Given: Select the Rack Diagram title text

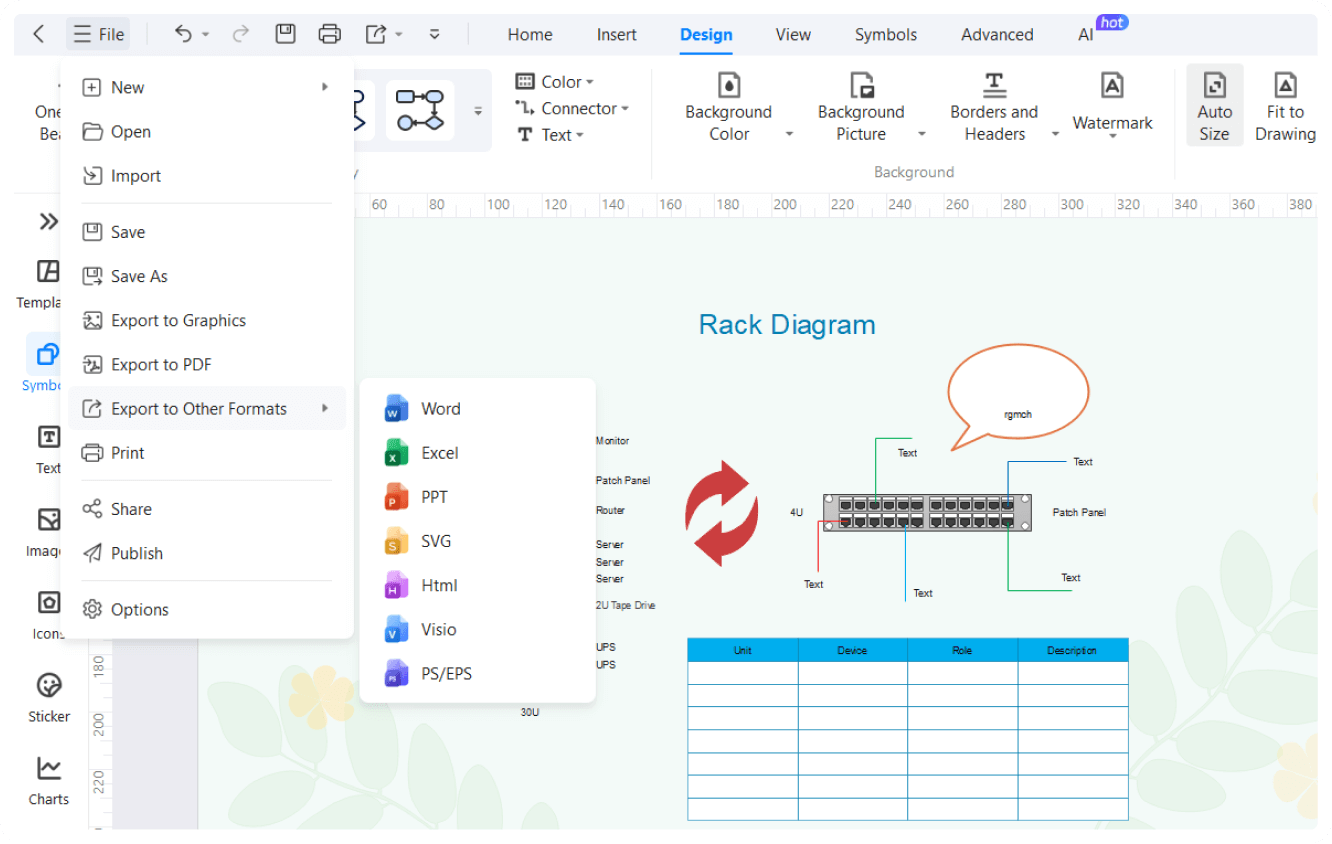Looking at the screenshot, I should click(787, 325).
